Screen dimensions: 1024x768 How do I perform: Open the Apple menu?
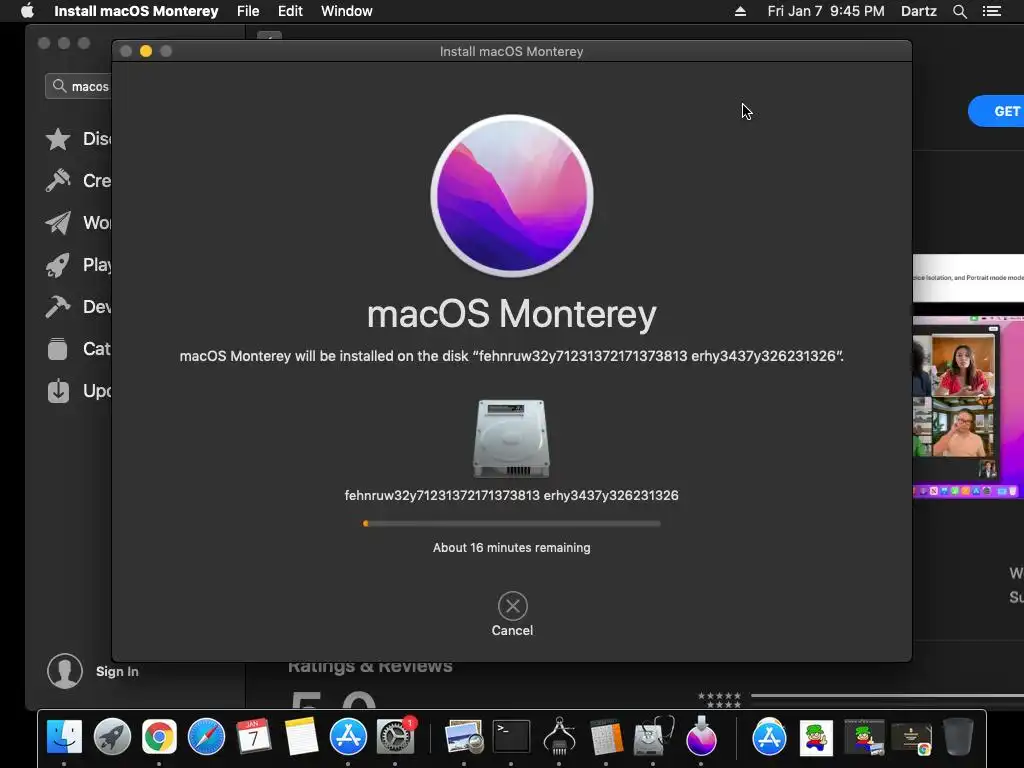[27, 11]
